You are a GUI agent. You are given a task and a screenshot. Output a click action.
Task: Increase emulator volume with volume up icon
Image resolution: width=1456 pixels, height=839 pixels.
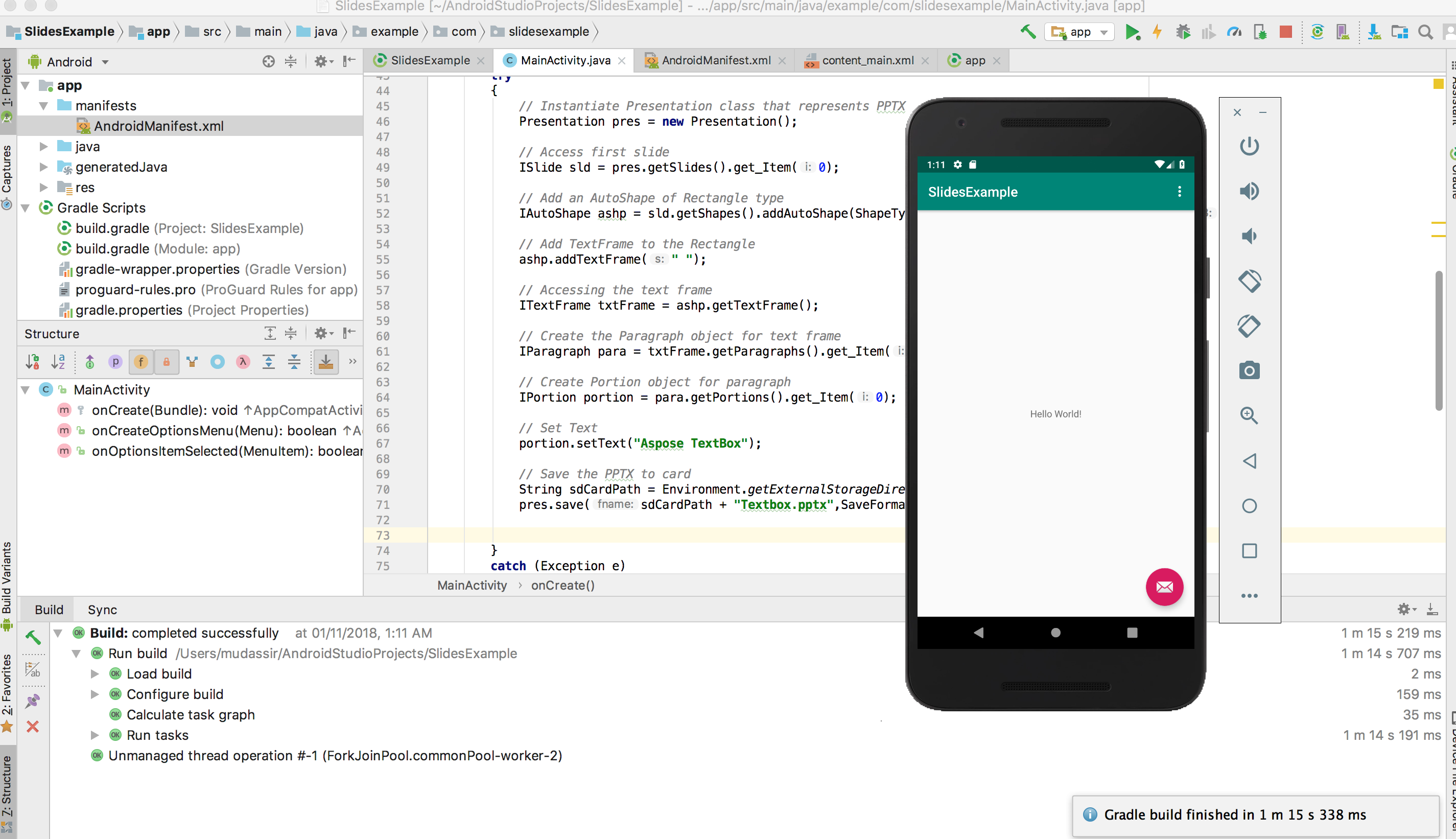click(x=1249, y=191)
